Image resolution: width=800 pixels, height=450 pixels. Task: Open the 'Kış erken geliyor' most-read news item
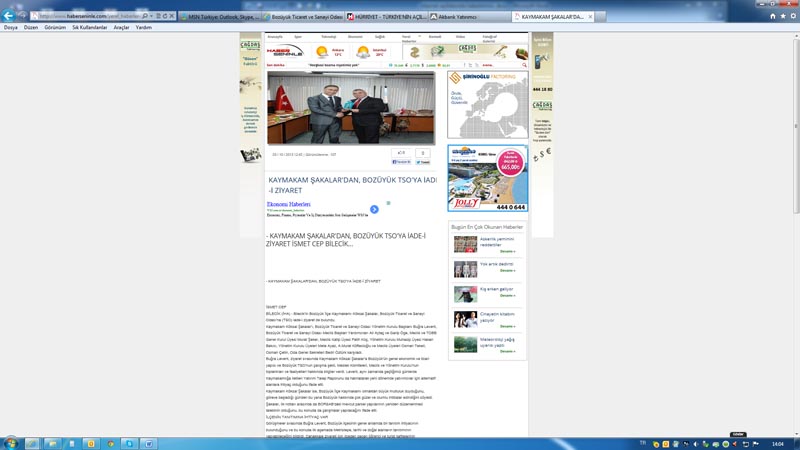pyautogui.click(x=487, y=294)
